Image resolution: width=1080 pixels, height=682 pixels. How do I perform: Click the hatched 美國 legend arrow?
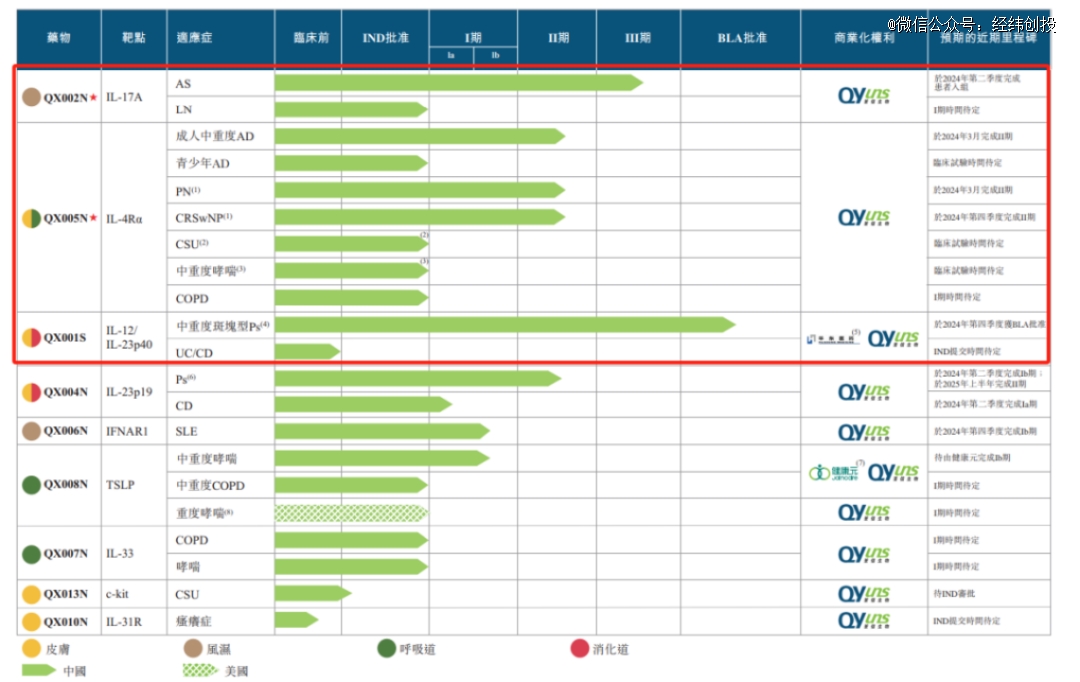200,670
